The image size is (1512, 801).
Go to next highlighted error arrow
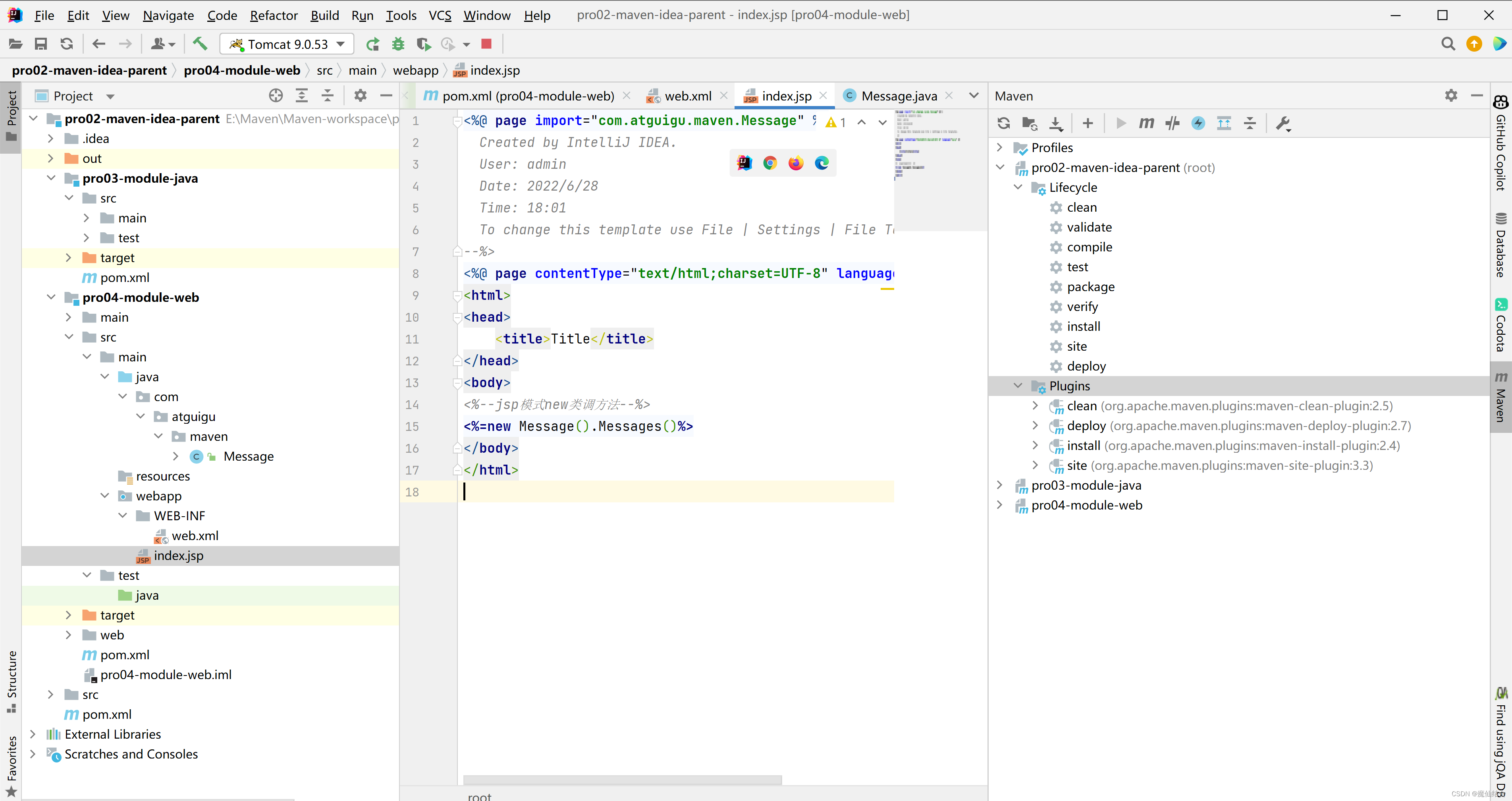pos(882,122)
